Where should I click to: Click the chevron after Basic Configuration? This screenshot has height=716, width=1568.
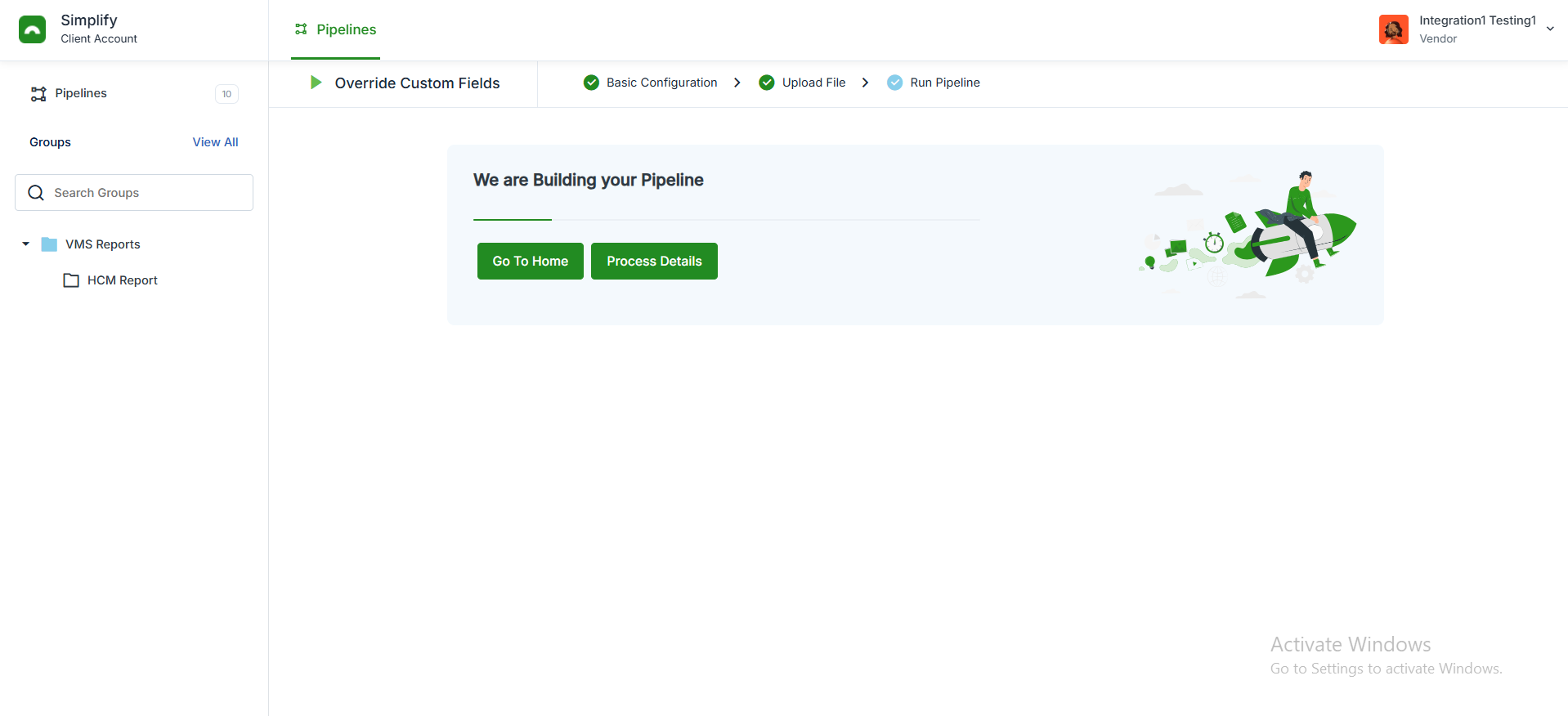[x=737, y=83]
